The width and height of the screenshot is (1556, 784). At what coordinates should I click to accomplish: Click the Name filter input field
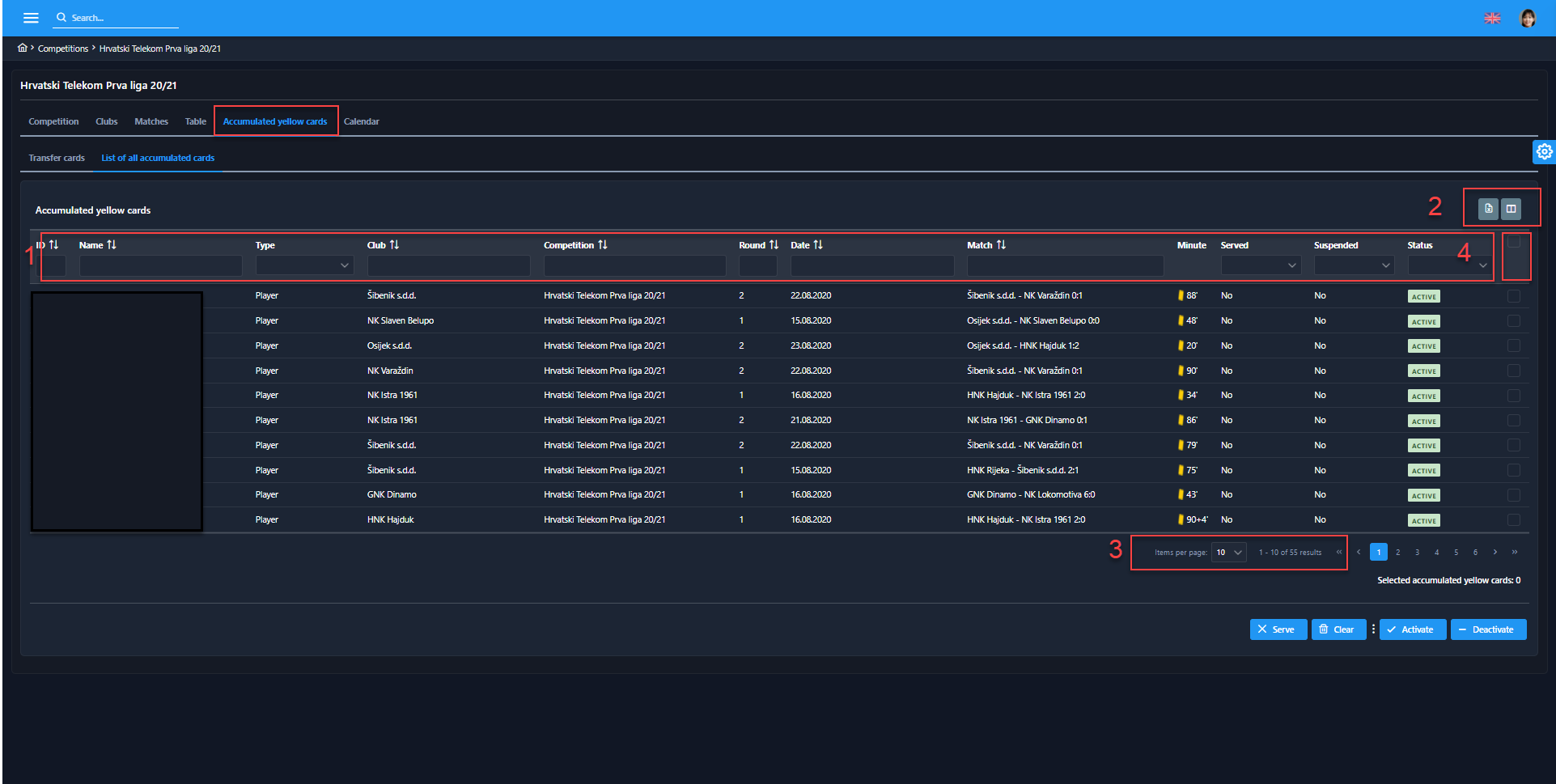(x=160, y=265)
